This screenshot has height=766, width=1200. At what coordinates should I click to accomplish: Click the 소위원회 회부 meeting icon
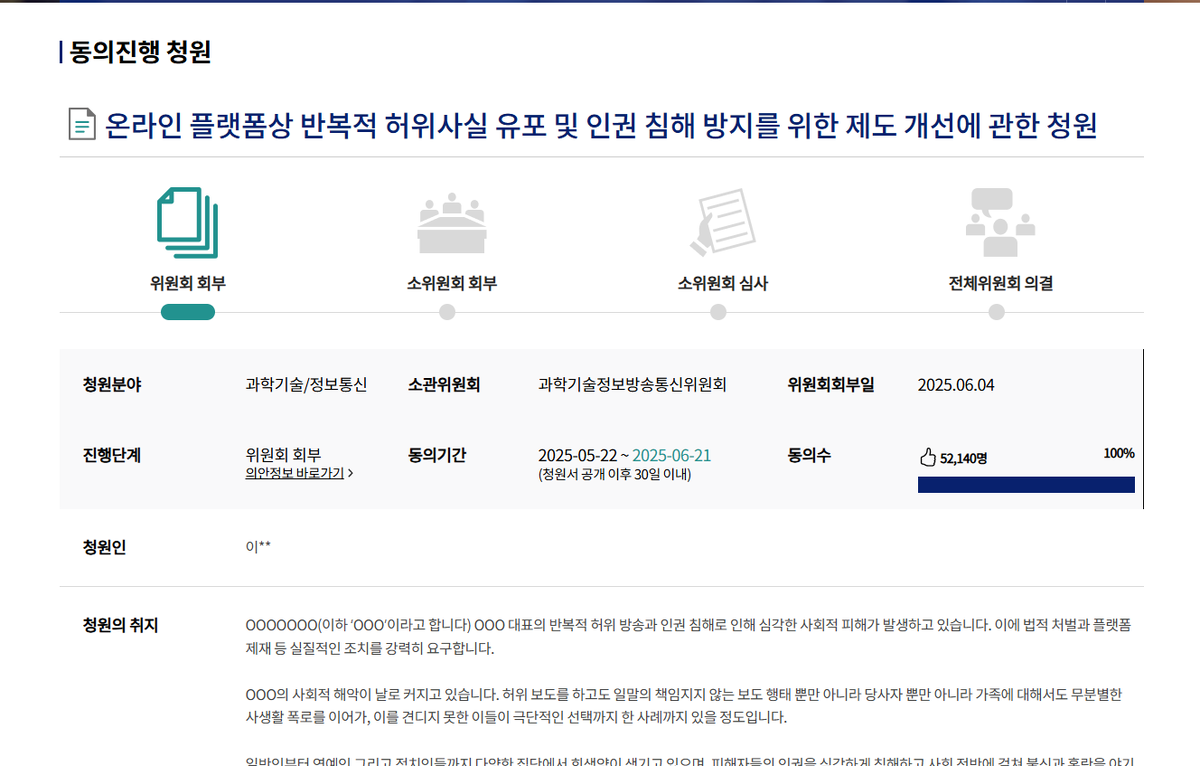point(452,223)
